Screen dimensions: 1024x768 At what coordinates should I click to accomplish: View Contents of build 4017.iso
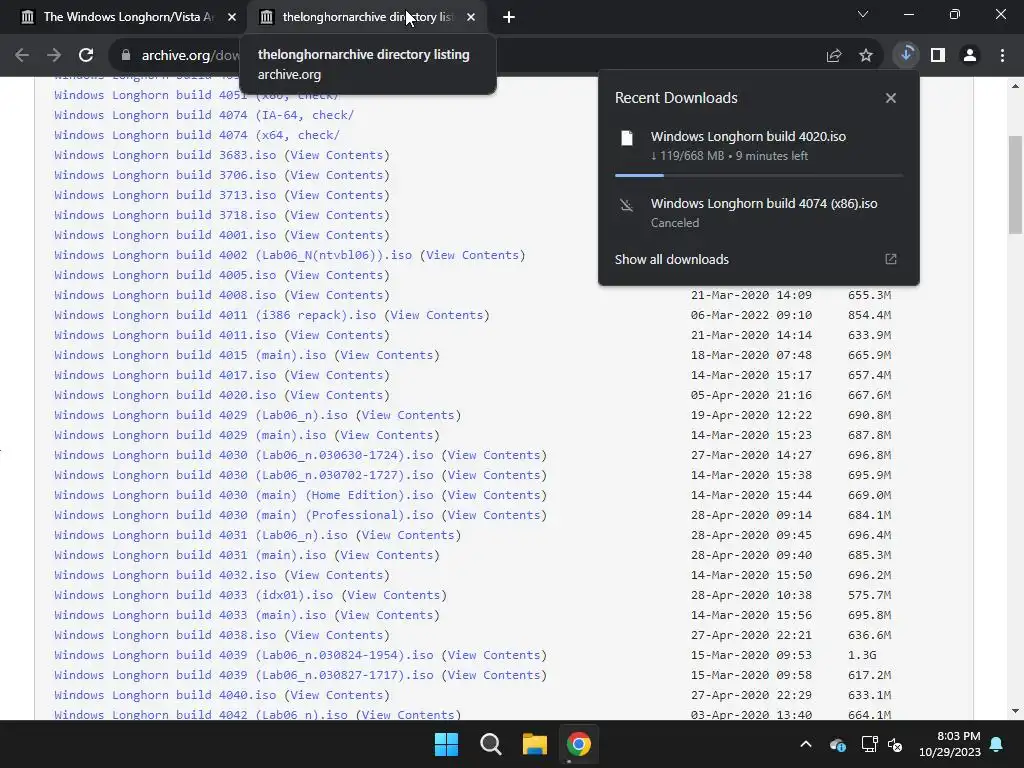[336, 375]
